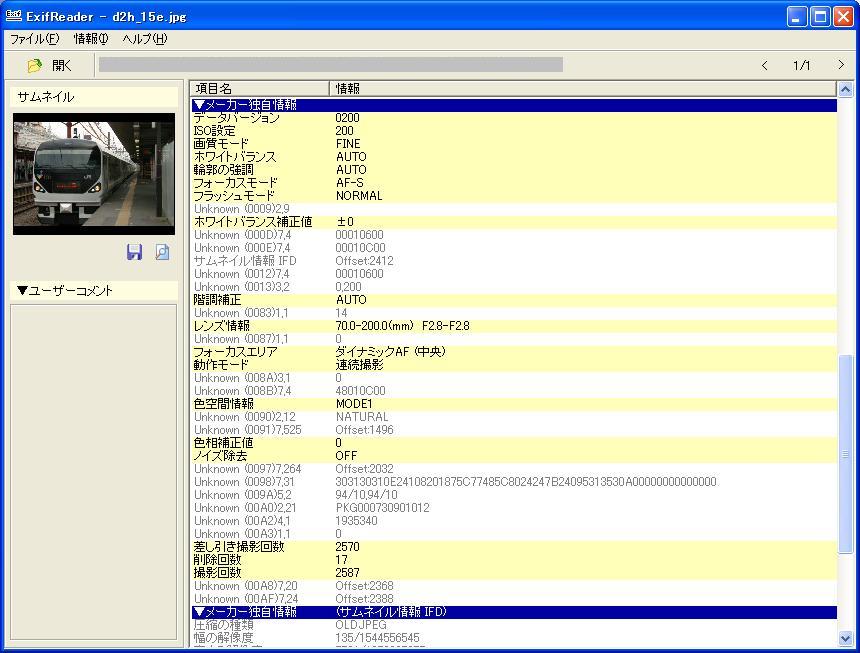Image resolution: width=860 pixels, height=653 pixels.
Task: Go to next image arrow
Action: tap(841, 65)
